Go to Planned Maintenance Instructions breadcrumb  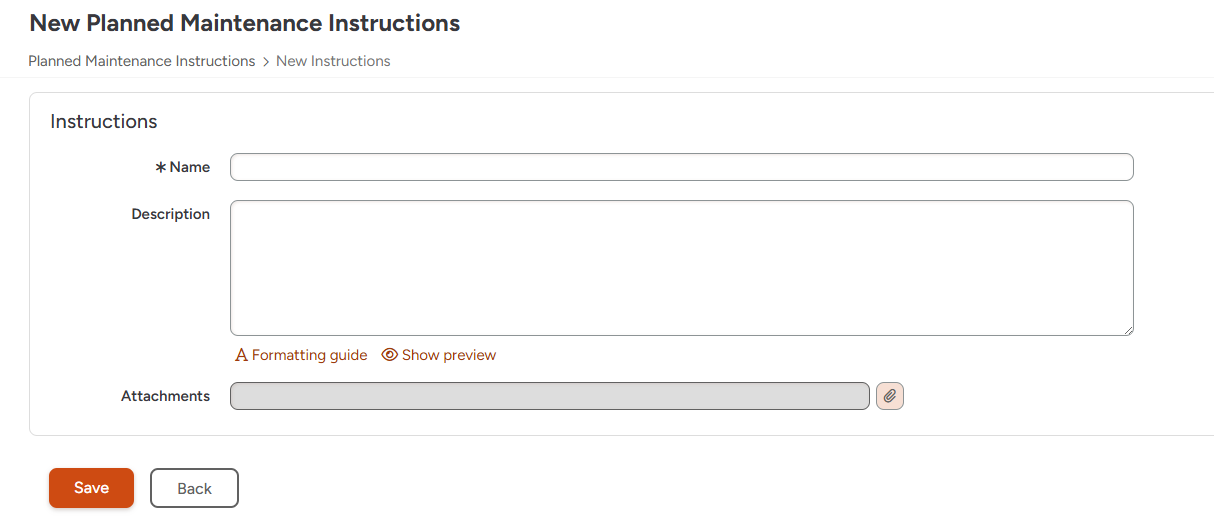pos(142,61)
